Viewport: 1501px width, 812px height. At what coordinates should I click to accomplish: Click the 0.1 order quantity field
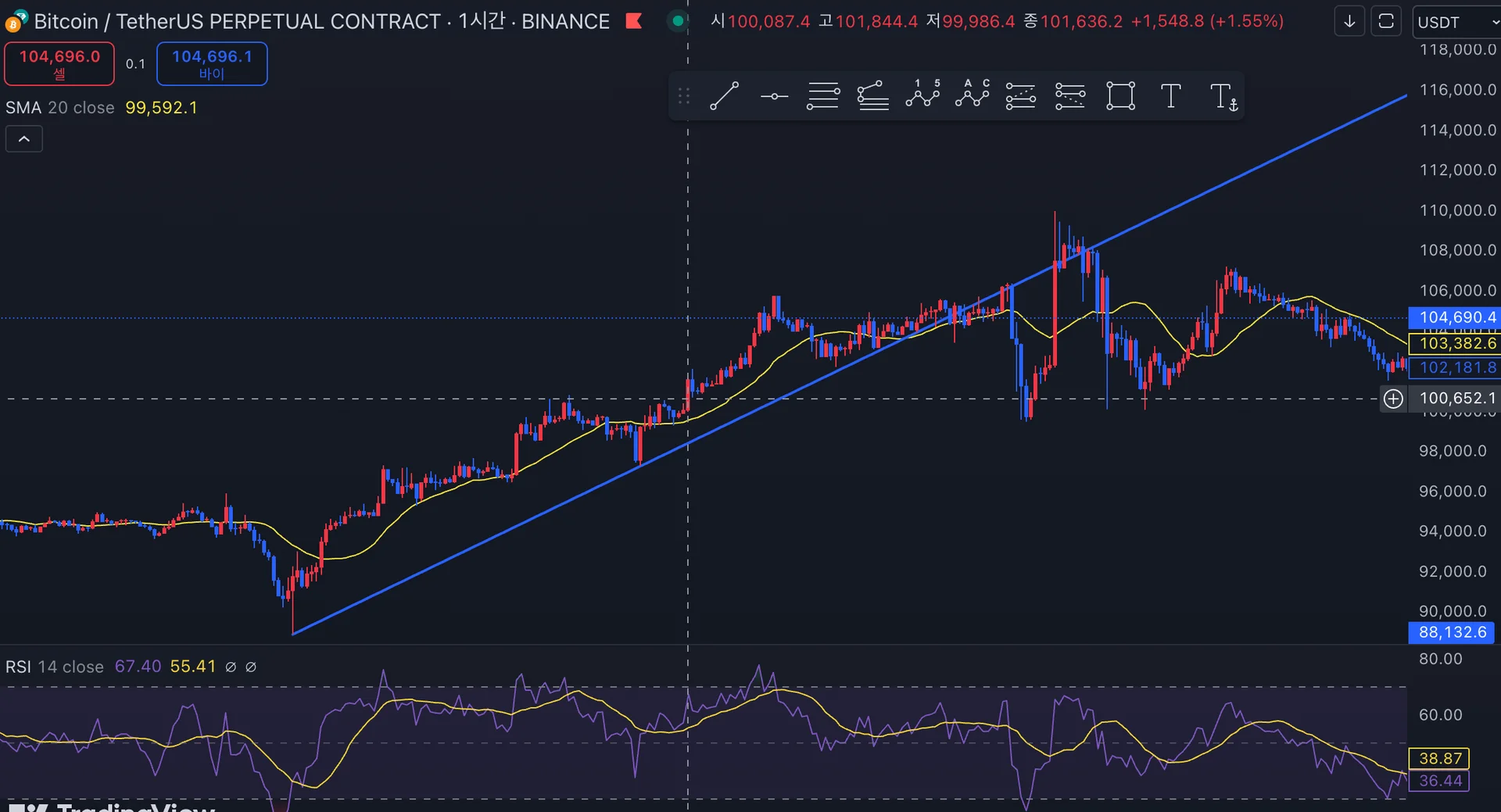pos(135,64)
